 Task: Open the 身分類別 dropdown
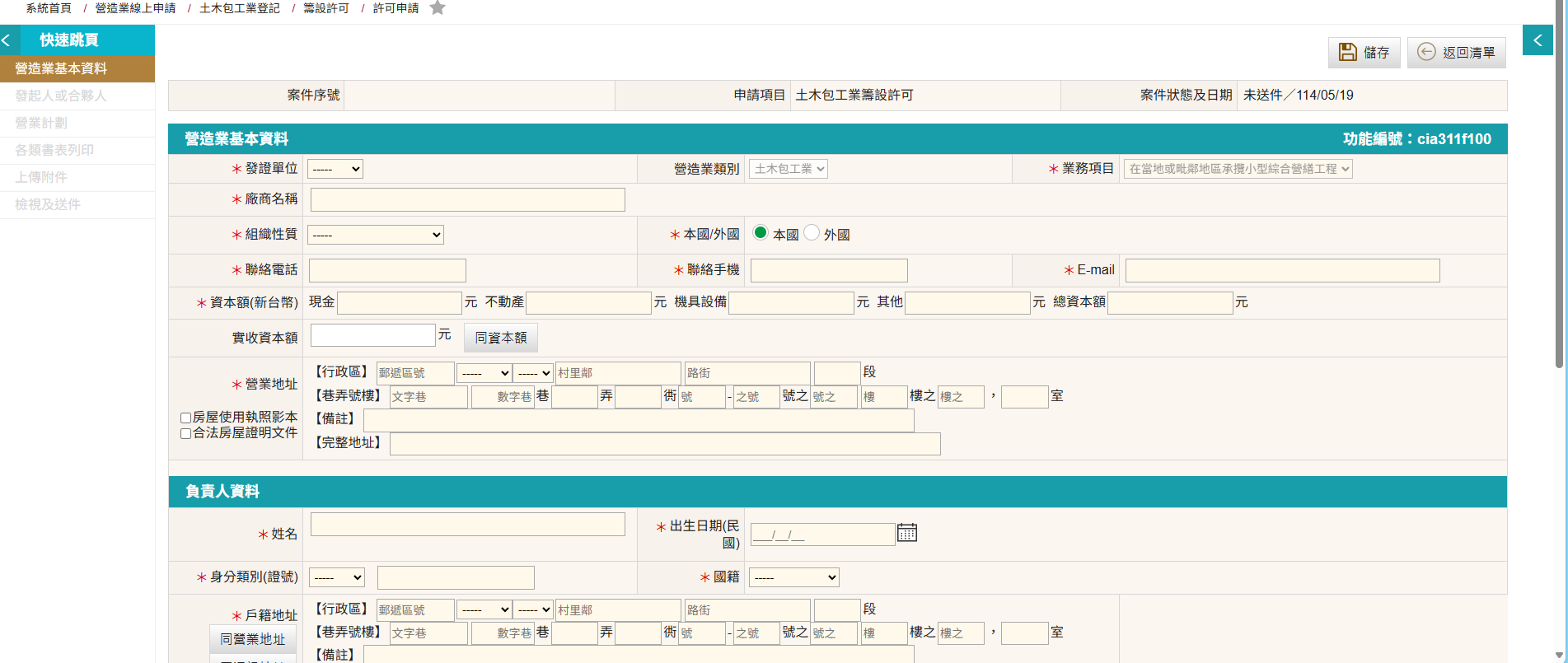336,577
